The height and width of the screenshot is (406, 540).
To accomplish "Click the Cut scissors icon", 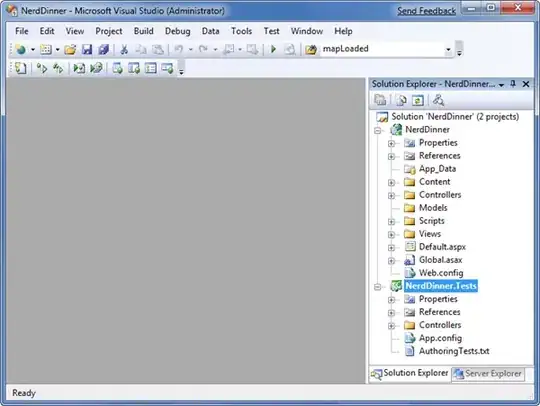I will click(x=124, y=50).
